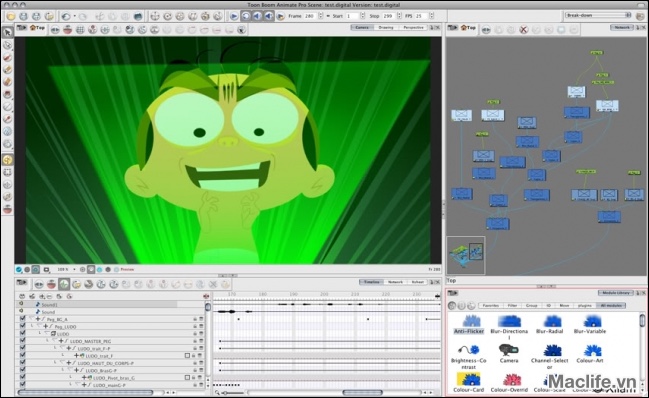This screenshot has height=398, width=649.
Task: Click the Network tab in timeline panel
Action: tap(395, 282)
